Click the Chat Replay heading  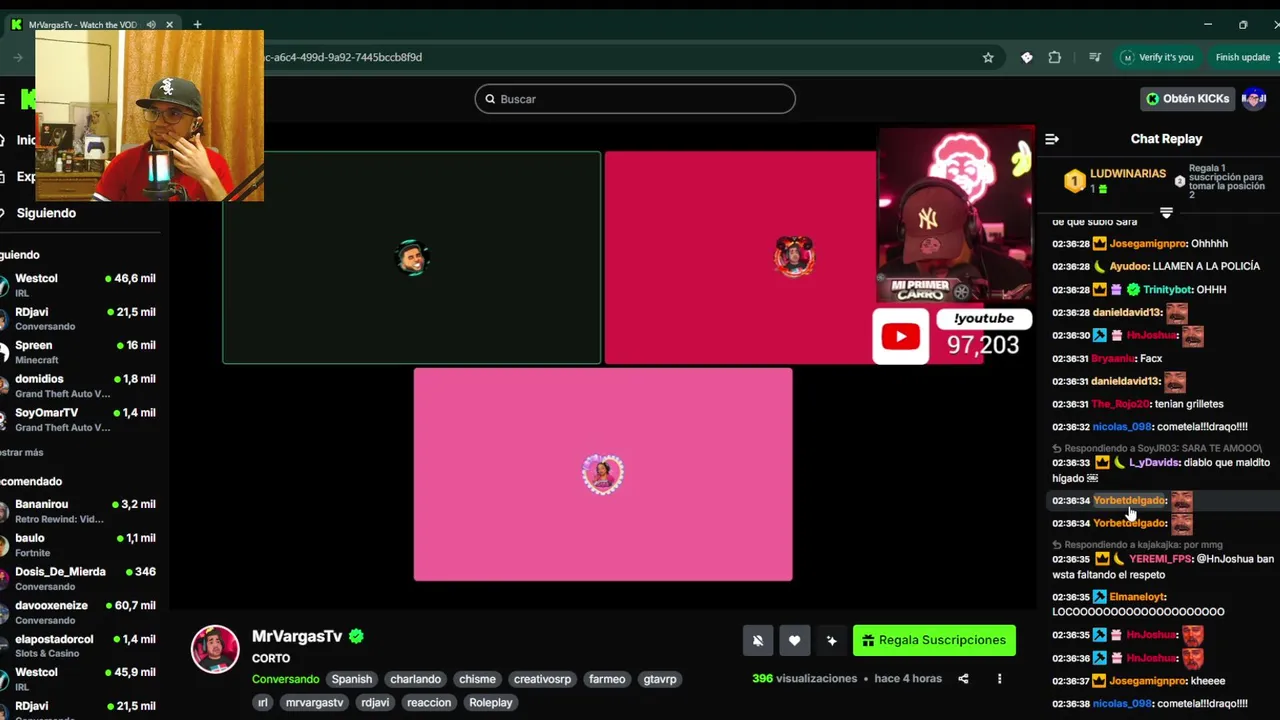click(x=1166, y=139)
